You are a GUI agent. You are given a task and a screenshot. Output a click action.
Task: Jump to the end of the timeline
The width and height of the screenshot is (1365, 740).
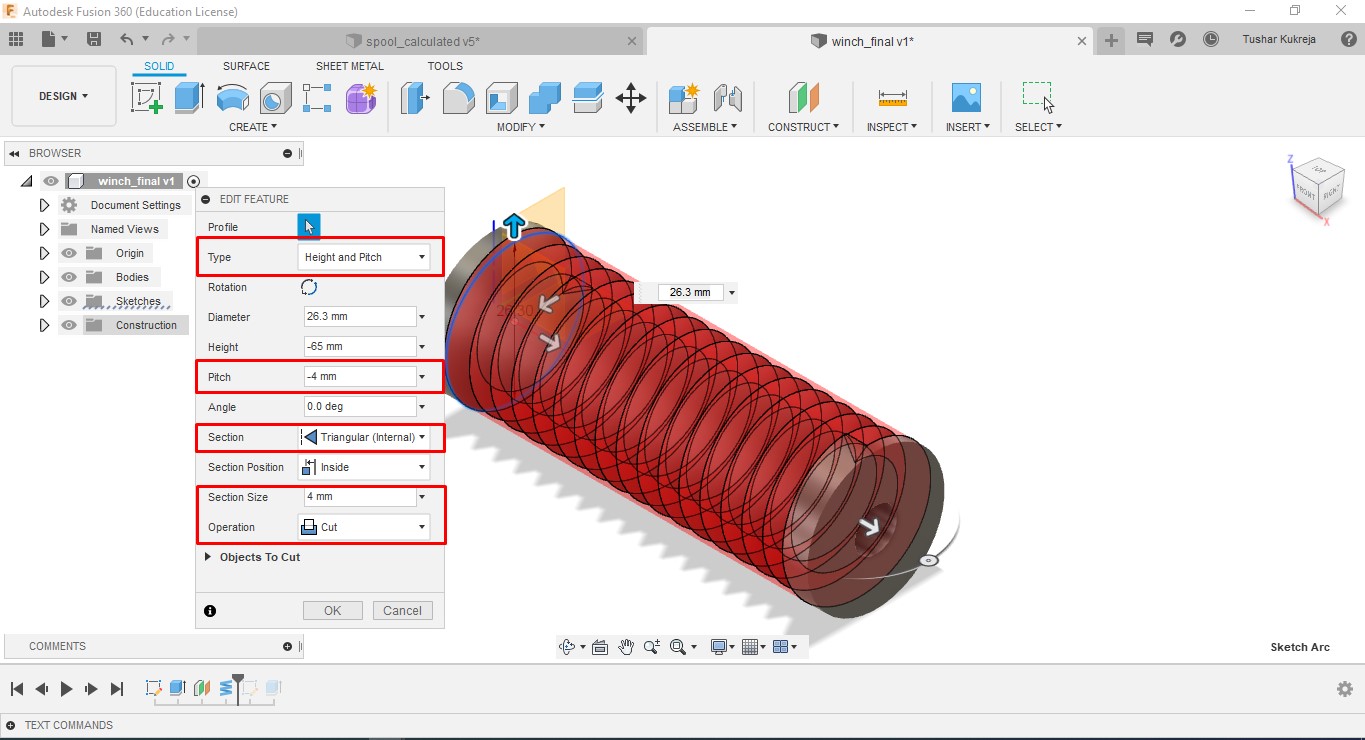point(117,689)
